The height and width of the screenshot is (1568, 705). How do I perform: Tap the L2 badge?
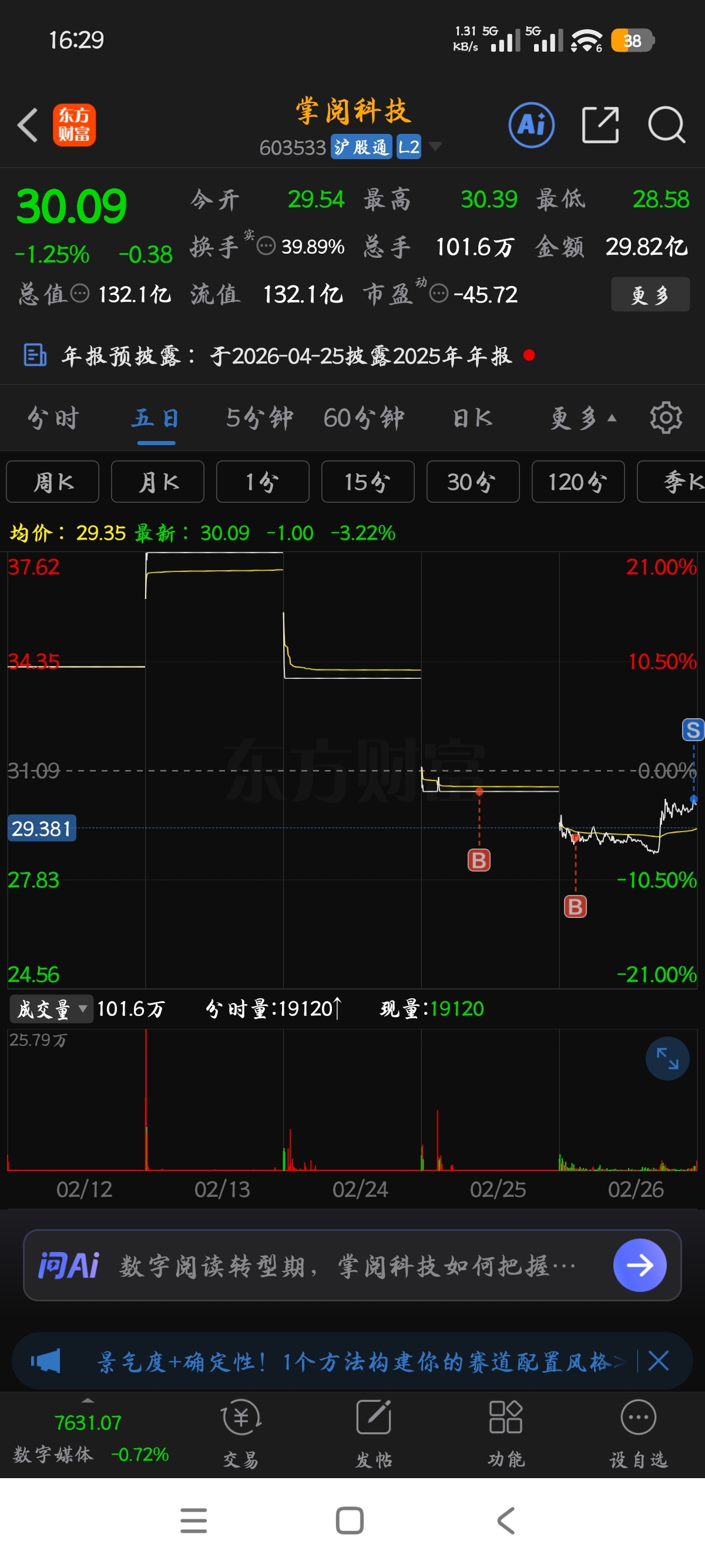click(x=408, y=147)
